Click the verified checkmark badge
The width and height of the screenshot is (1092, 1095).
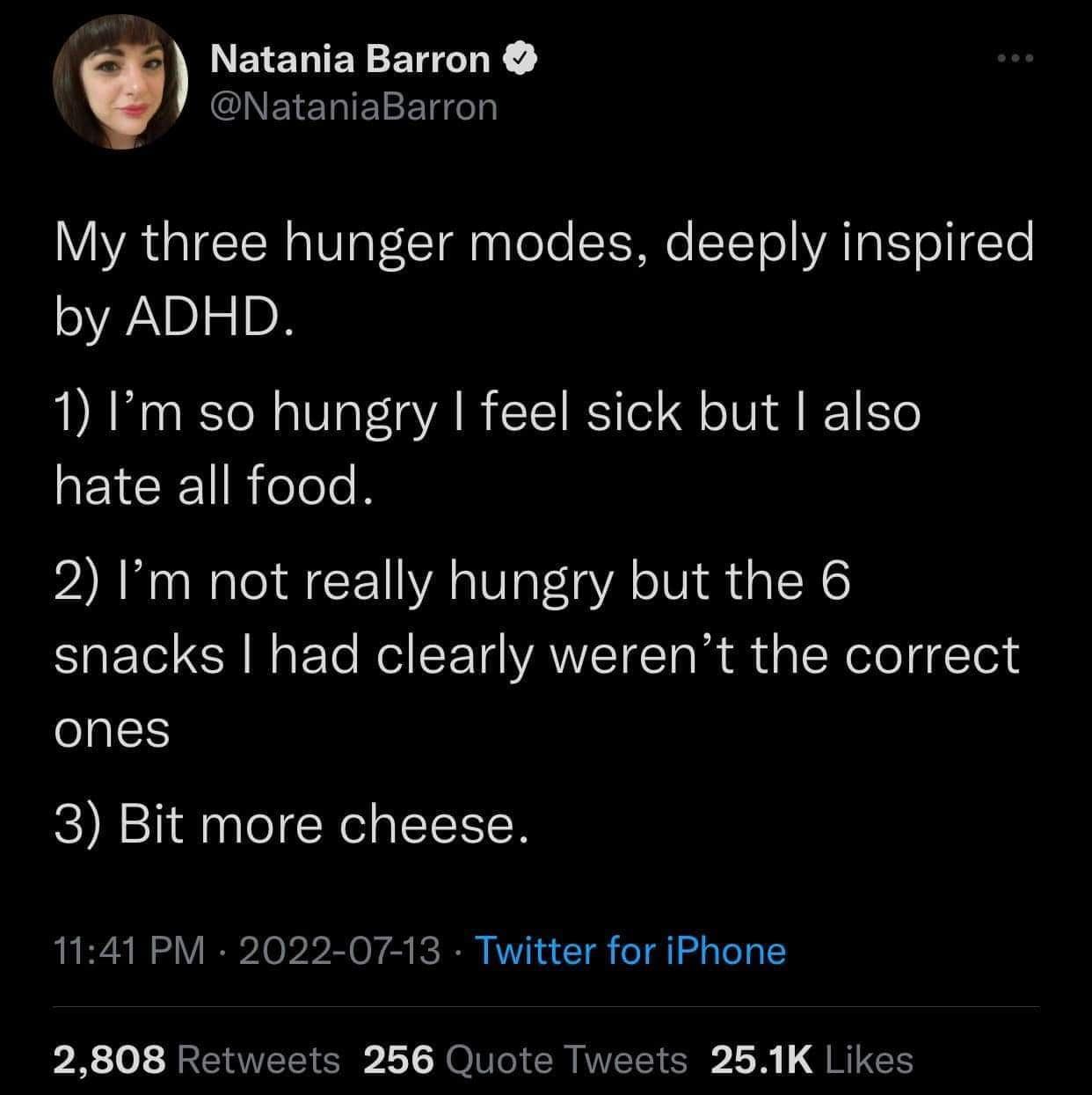click(x=521, y=59)
